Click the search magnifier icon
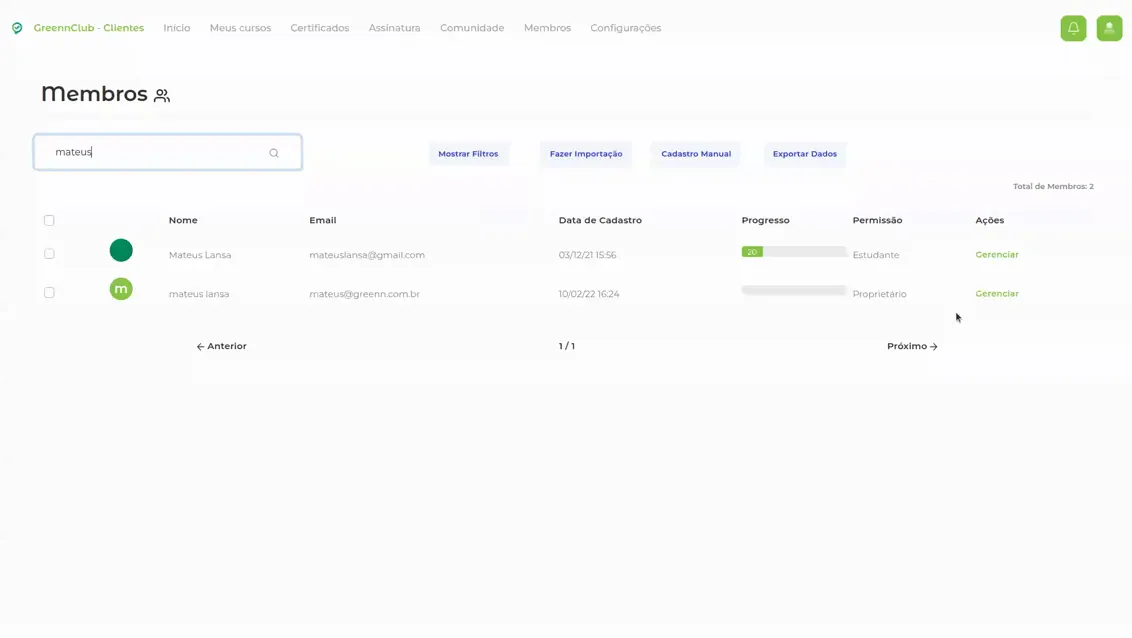1132x638 pixels. point(274,153)
